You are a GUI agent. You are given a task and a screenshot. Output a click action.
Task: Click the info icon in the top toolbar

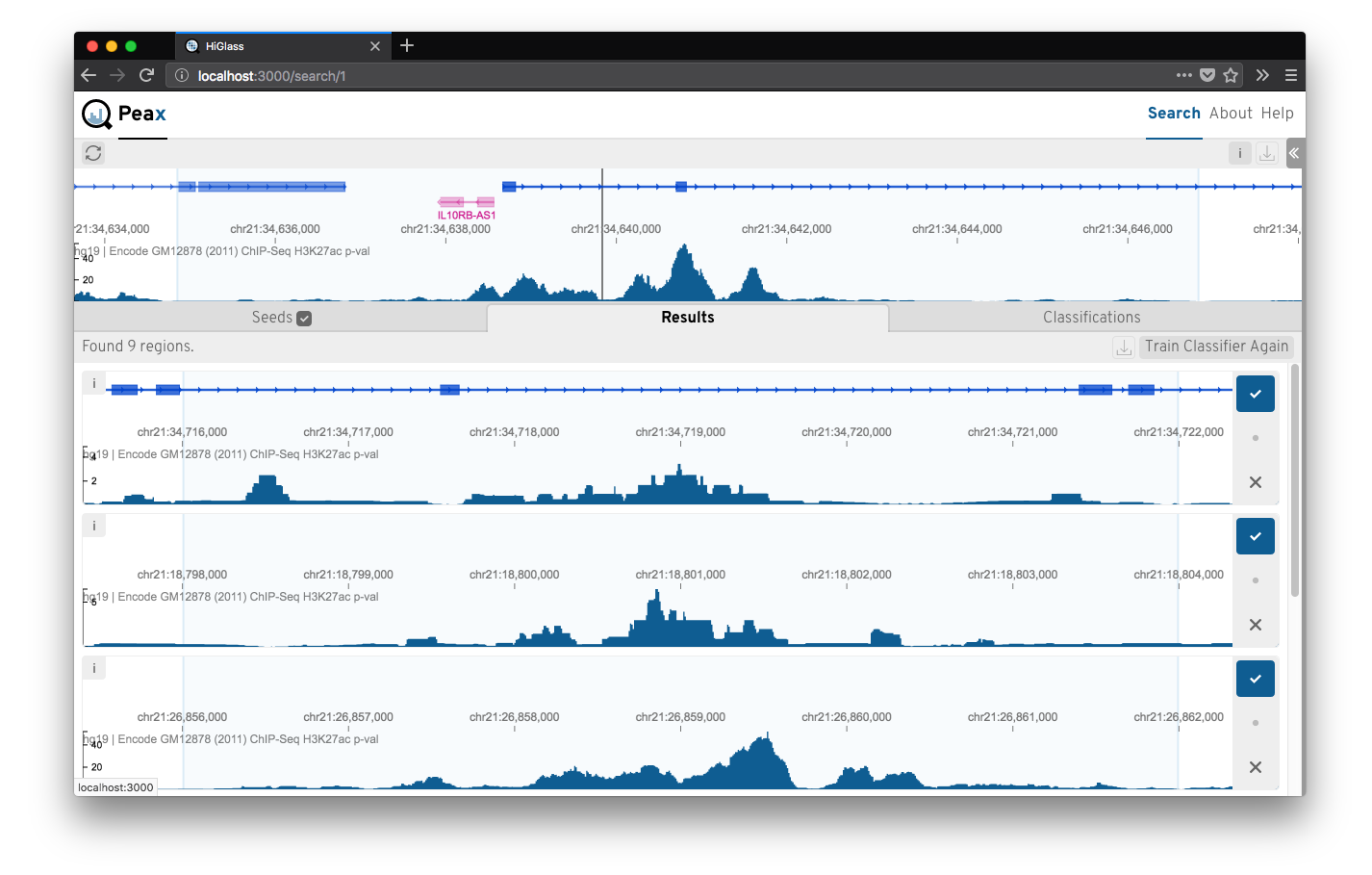(x=1239, y=153)
